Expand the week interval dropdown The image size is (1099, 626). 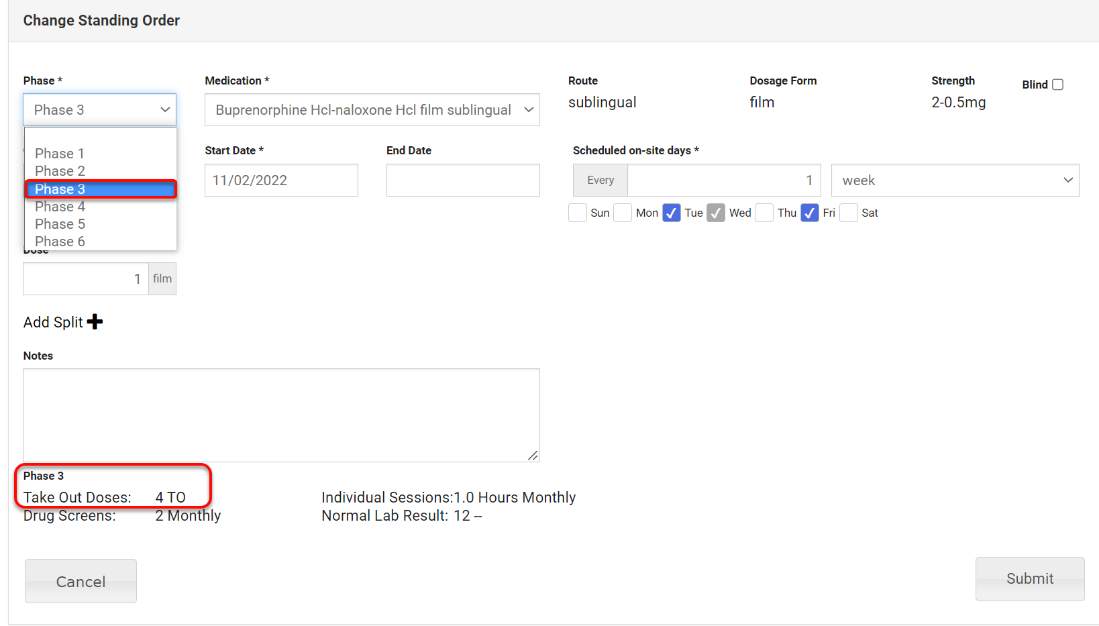click(x=955, y=181)
